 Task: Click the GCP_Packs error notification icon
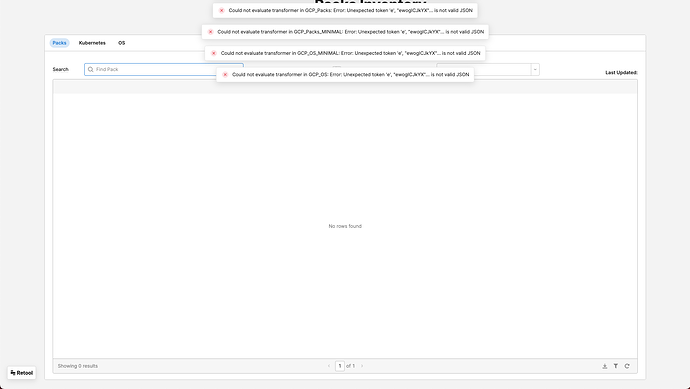pyautogui.click(x=222, y=11)
